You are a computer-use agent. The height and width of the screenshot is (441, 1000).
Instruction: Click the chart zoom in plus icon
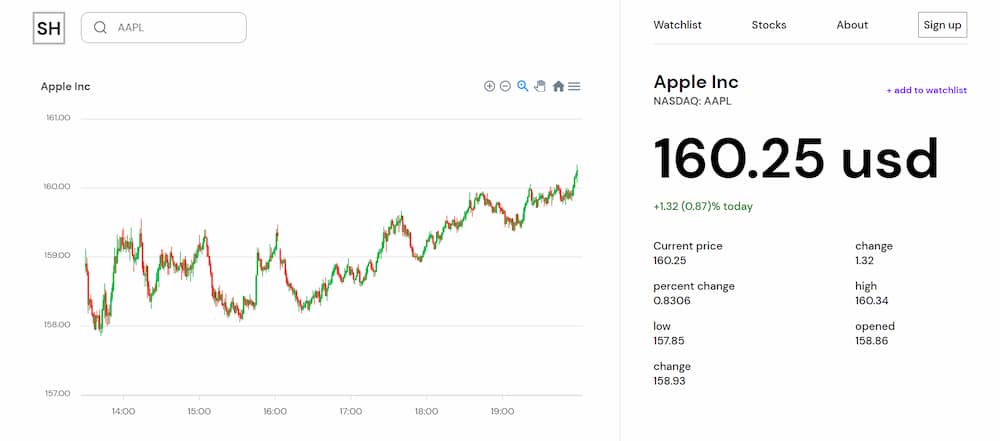[x=489, y=86]
